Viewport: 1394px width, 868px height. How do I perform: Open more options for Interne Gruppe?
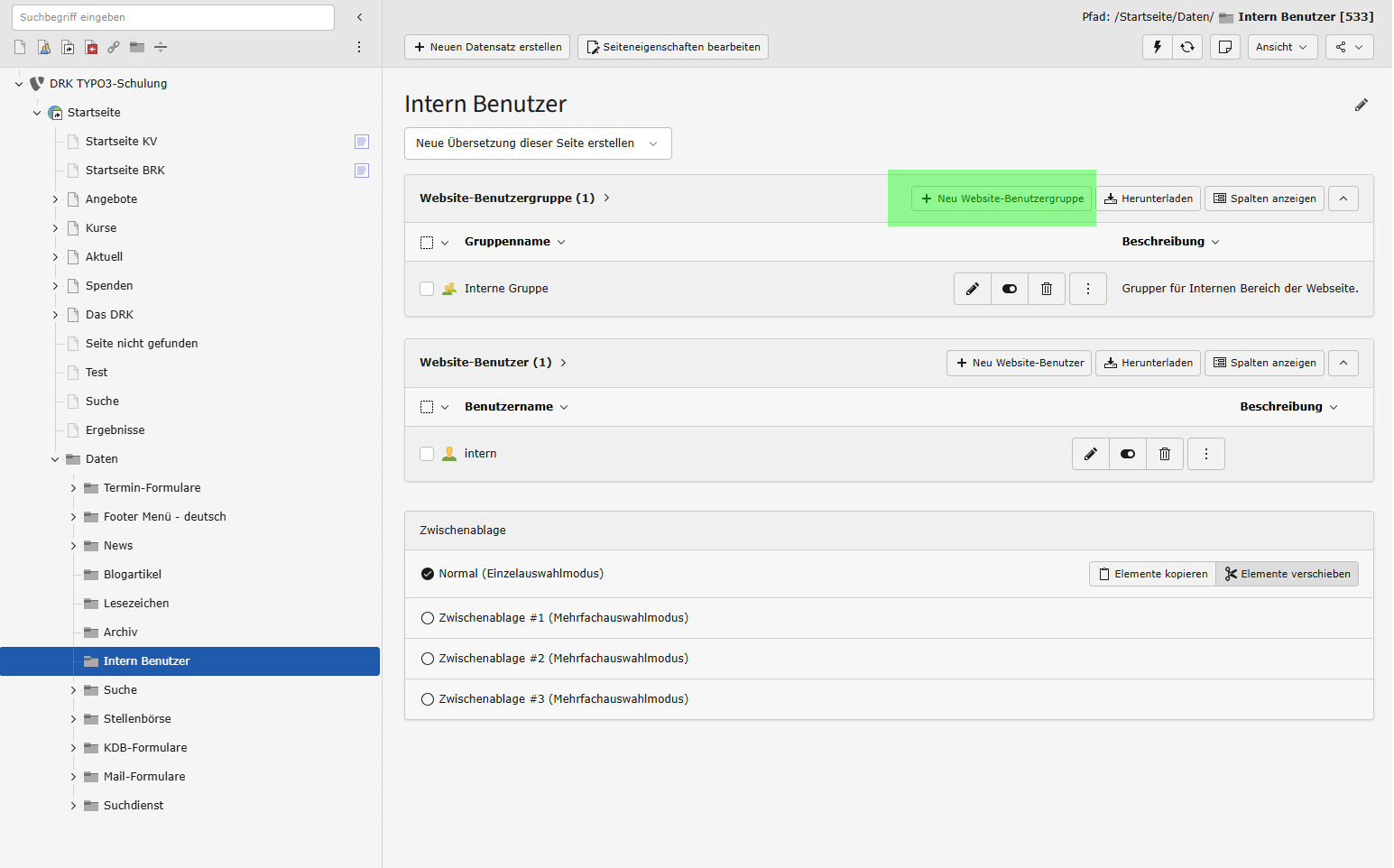pos(1088,289)
